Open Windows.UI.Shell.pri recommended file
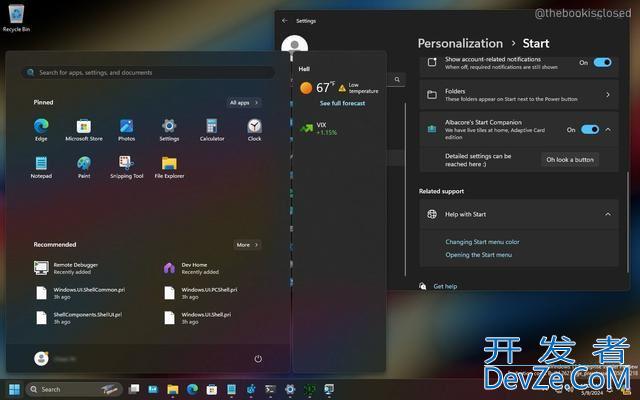The image size is (640, 400). coord(197,318)
